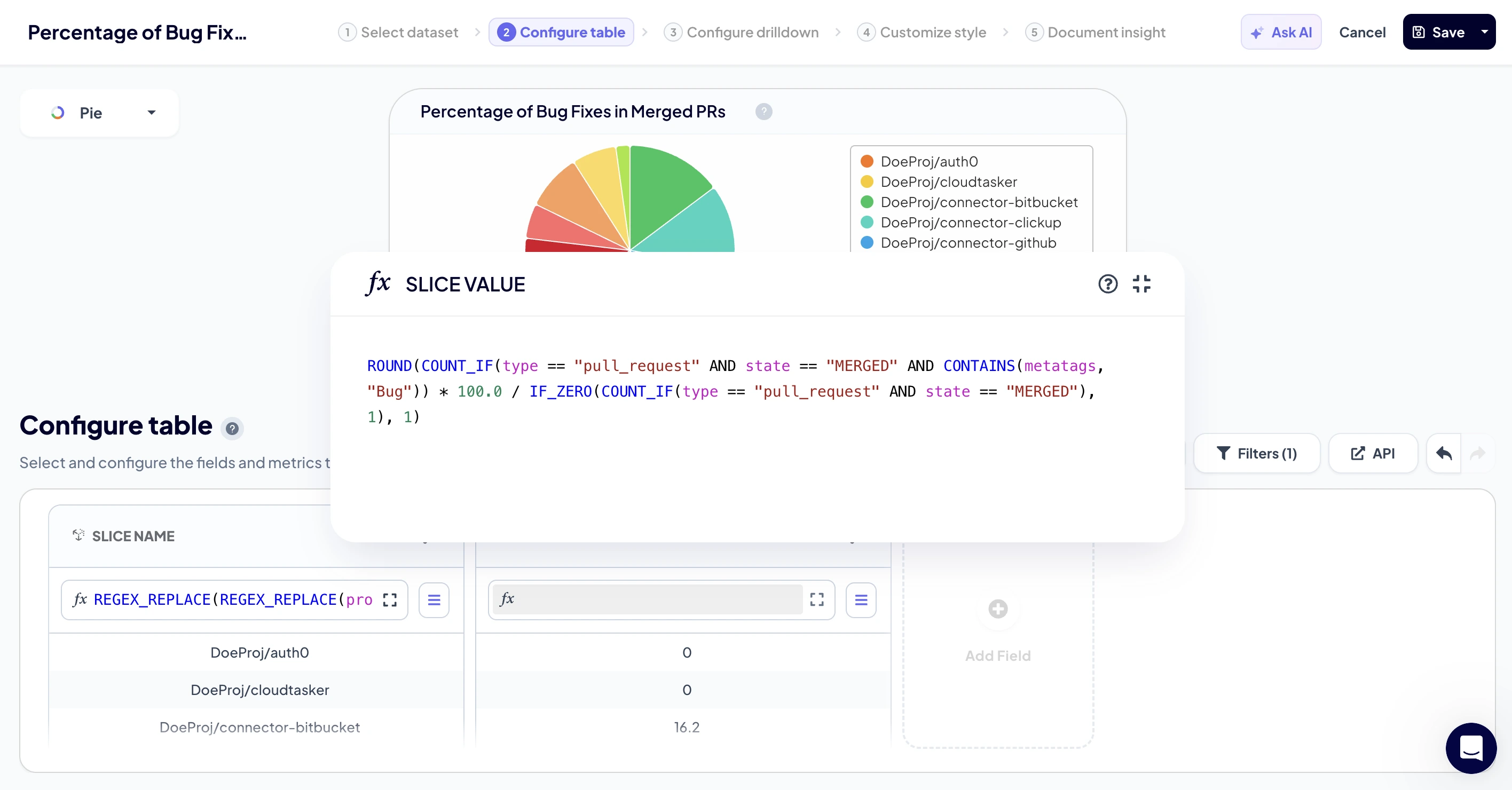Open SLICE VALUE formula help icon

(x=1108, y=284)
